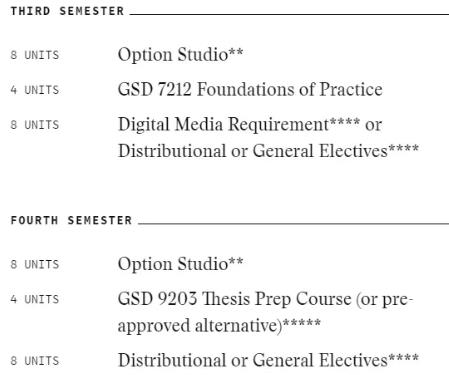The width and height of the screenshot is (449, 375).
Task: Select Distributional or General Electives in Fourth Semester
Action: (x=268, y=360)
